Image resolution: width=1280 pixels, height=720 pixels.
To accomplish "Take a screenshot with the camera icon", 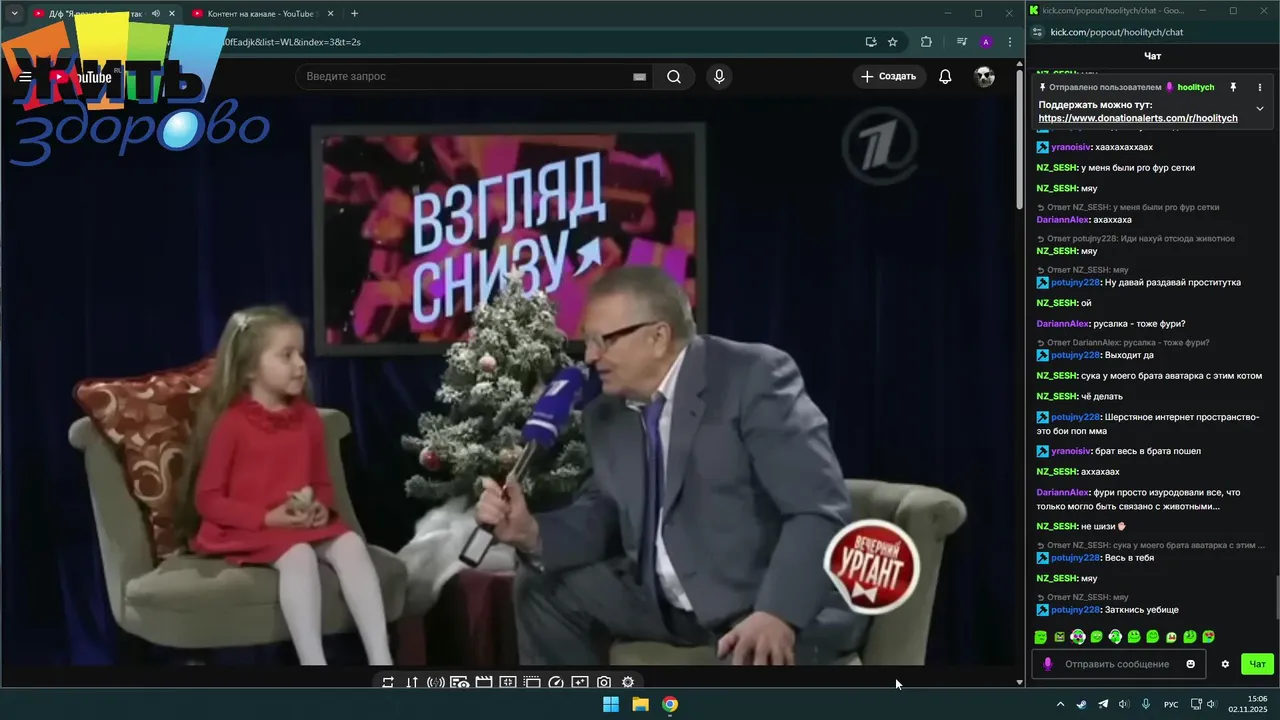I will [604, 682].
